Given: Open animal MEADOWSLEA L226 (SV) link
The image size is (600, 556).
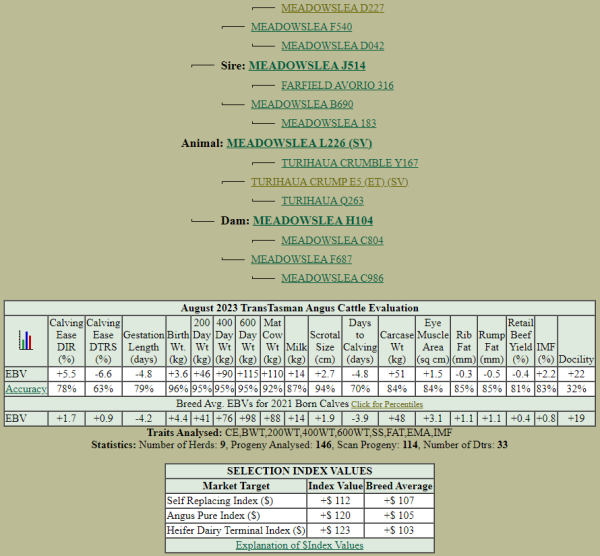Looking at the screenshot, I should 299,143.
